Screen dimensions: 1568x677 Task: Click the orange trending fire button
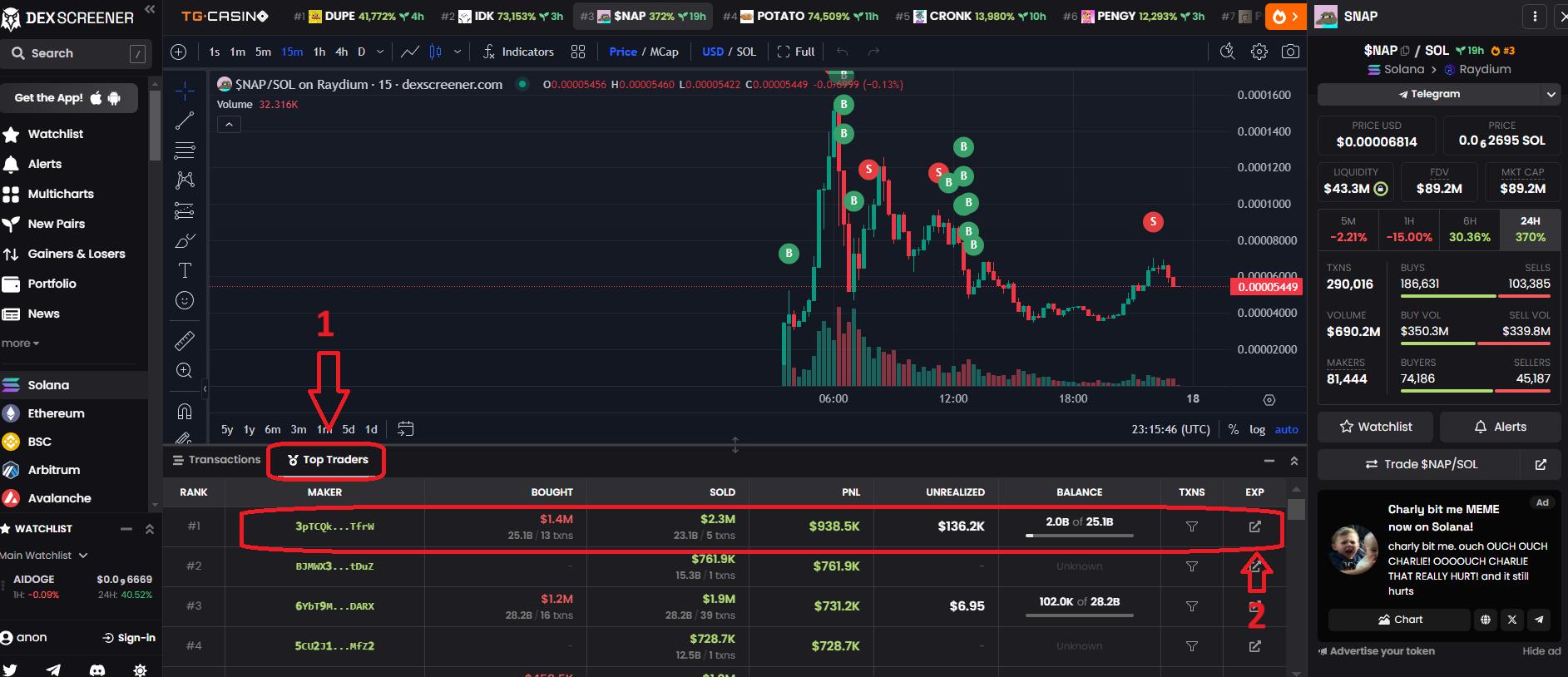[x=1285, y=16]
